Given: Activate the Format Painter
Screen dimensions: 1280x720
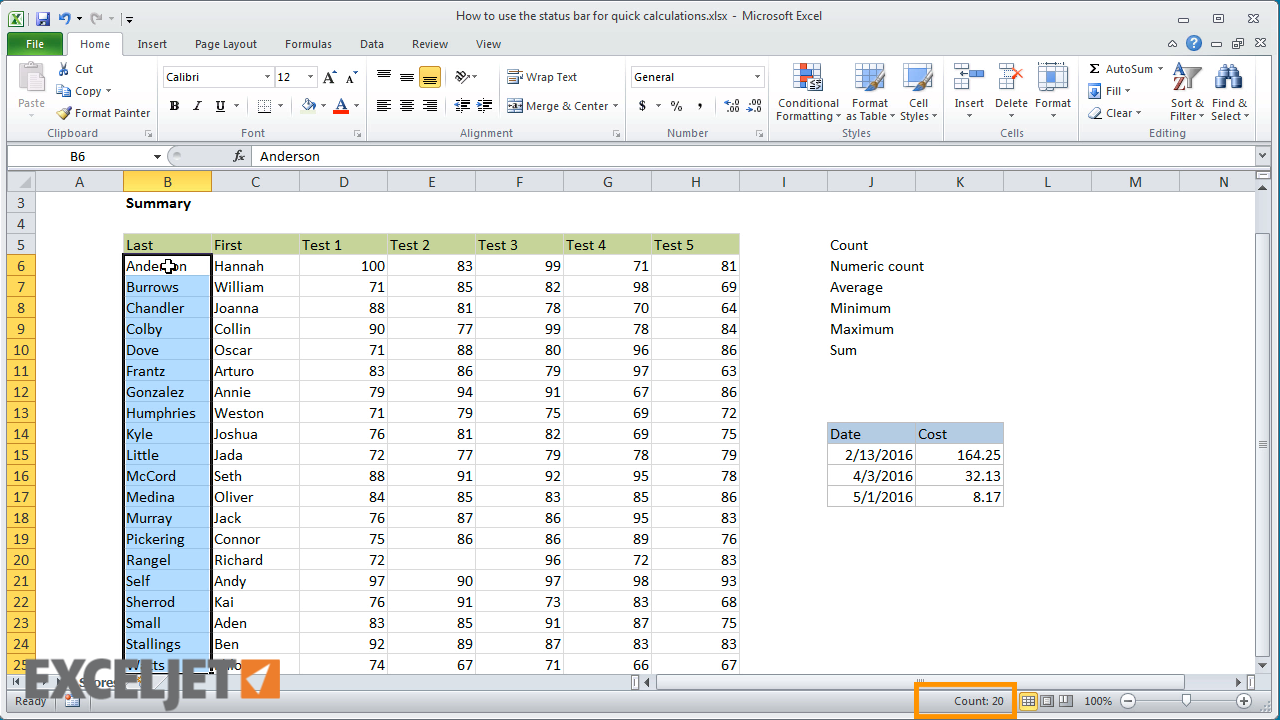Looking at the screenshot, I should click(x=103, y=112).
